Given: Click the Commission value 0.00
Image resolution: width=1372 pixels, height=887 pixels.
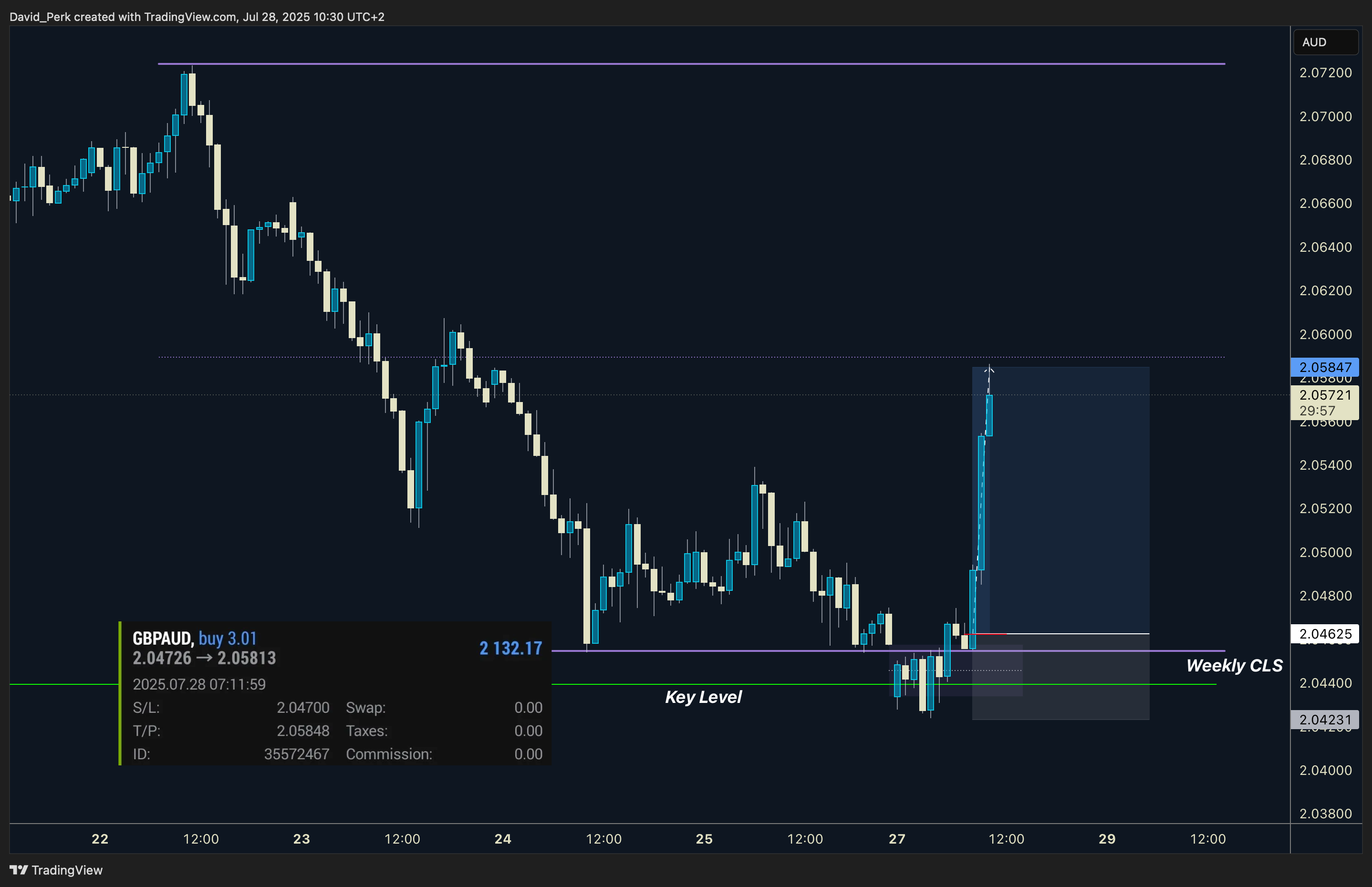Looking at the screenshot, I should pyautogui.click(x=529, y=754).
